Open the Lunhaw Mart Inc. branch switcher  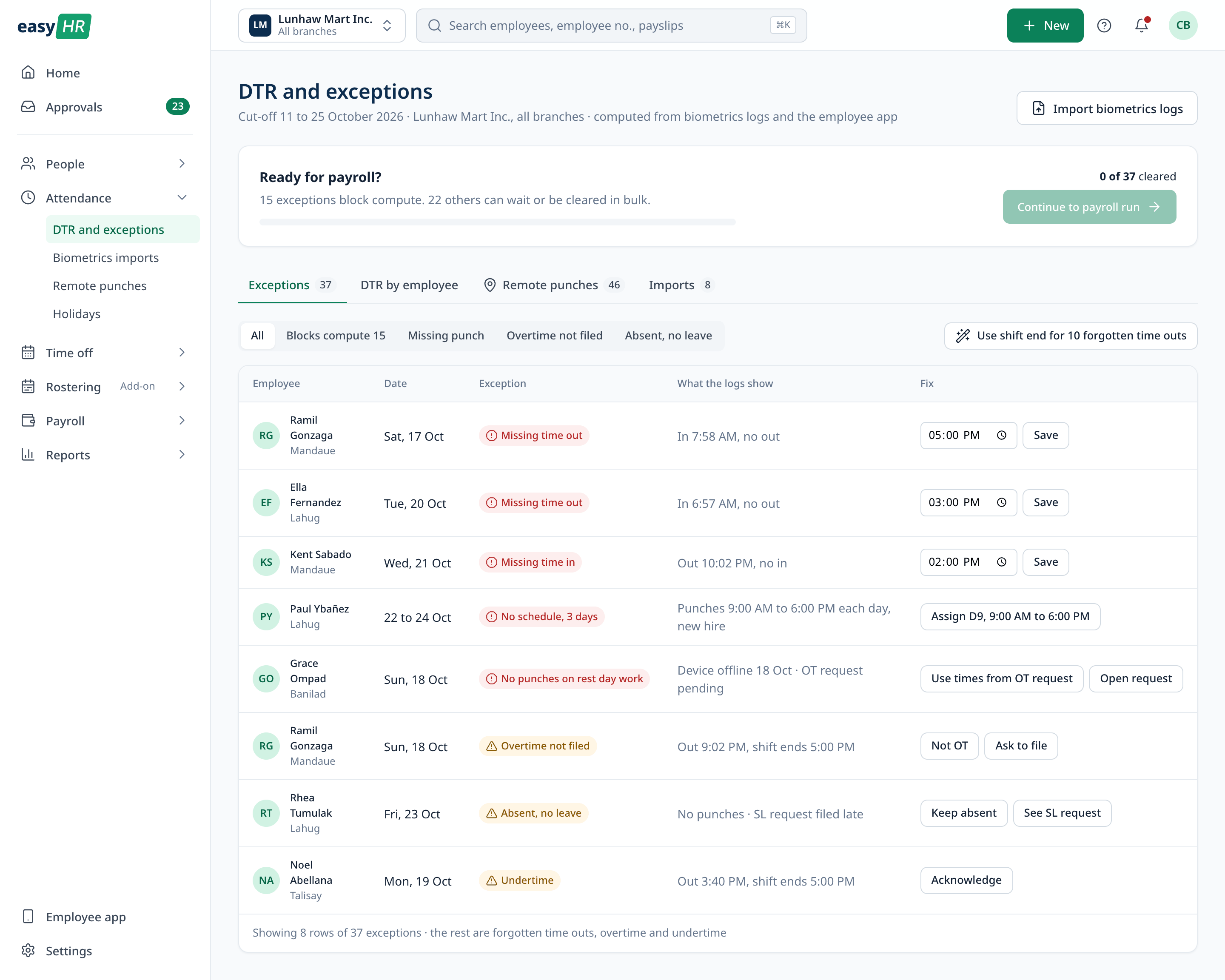coord(322,26)
